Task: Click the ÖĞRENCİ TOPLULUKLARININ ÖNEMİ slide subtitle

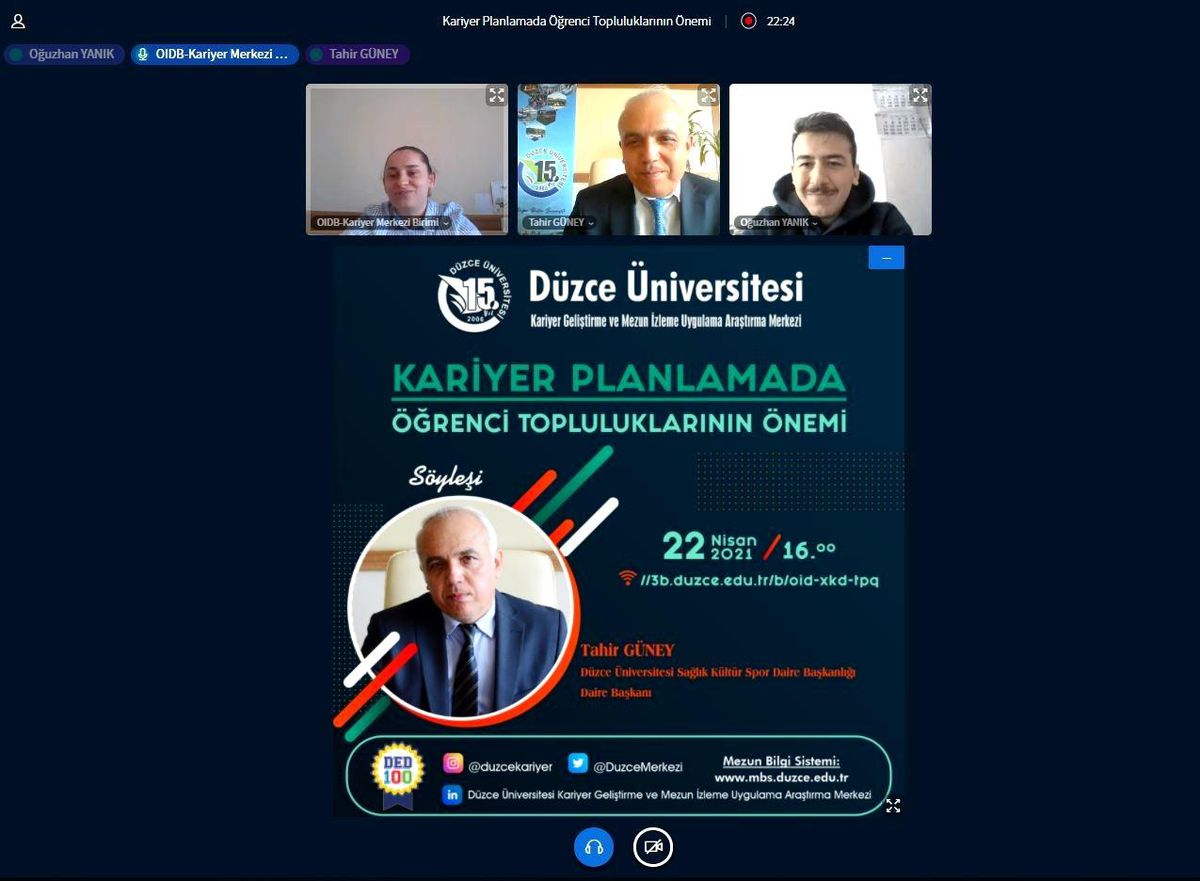Action: tap(619, 422)
